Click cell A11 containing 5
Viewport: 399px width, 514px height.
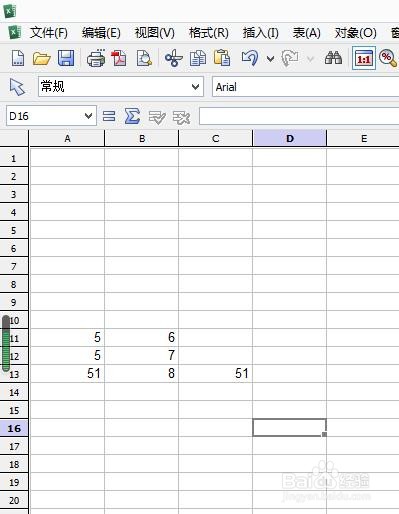pos(67,337)
